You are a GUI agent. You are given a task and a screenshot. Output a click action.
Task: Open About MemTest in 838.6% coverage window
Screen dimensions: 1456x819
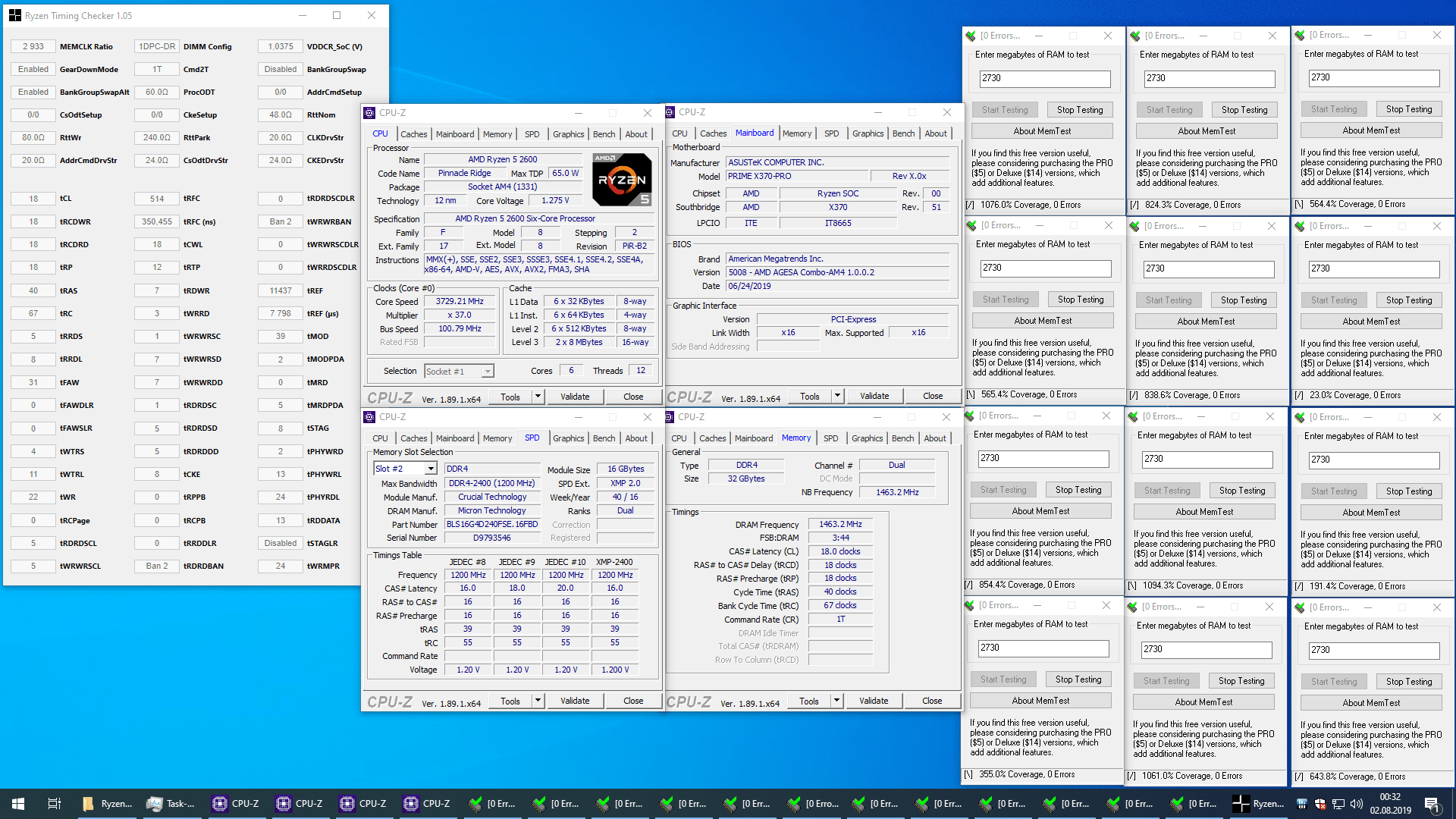1206,322
